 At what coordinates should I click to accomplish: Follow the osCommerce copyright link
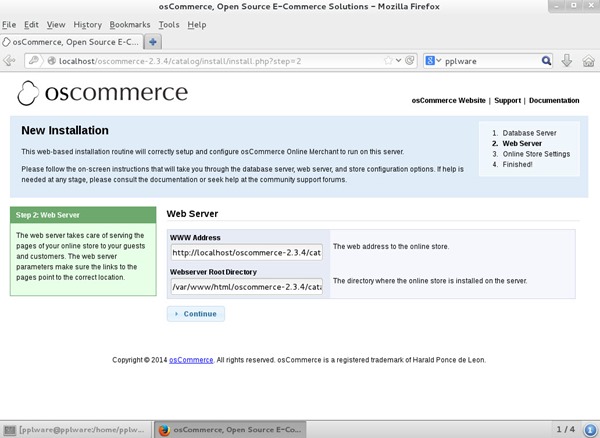[x=191, y=360]
